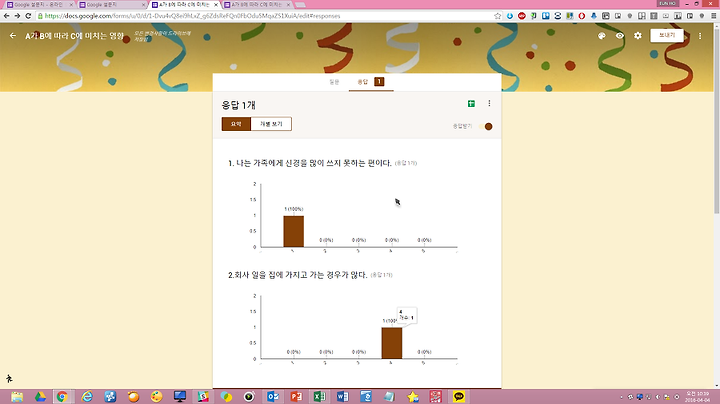Click question 2 title text 회사 일을 집에
Viewport: 720px width, 404px height.
[298, 275]
